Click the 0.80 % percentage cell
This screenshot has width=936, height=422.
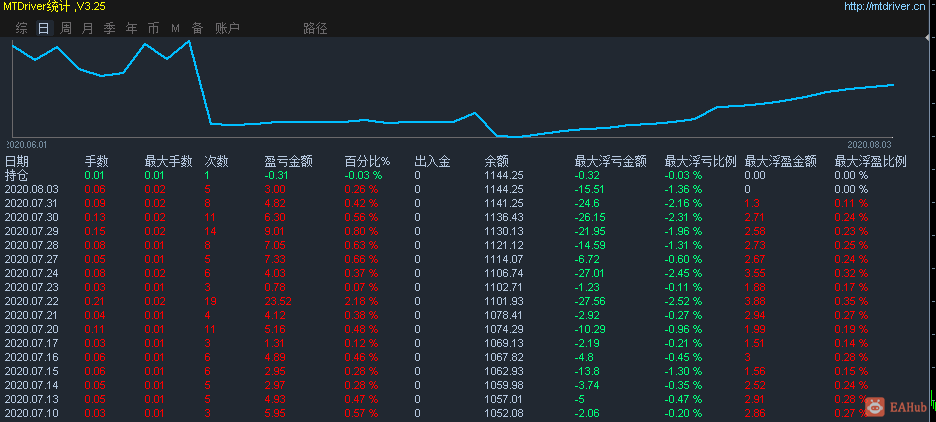361,231
